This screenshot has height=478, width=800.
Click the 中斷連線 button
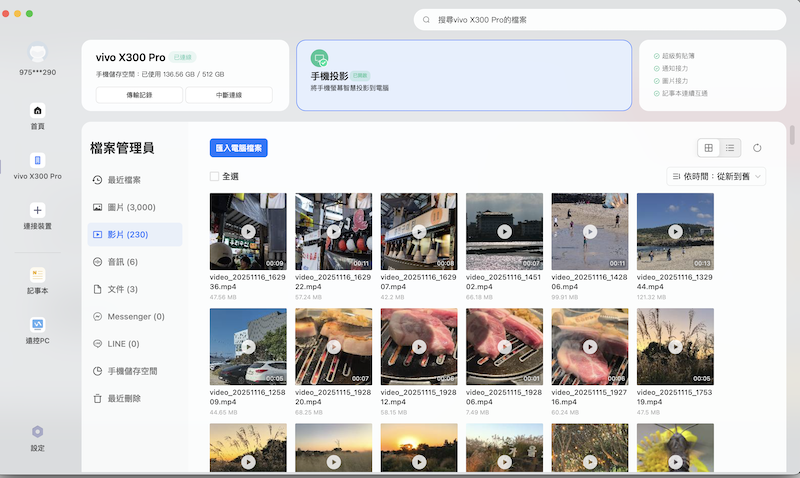pos(229,95)
